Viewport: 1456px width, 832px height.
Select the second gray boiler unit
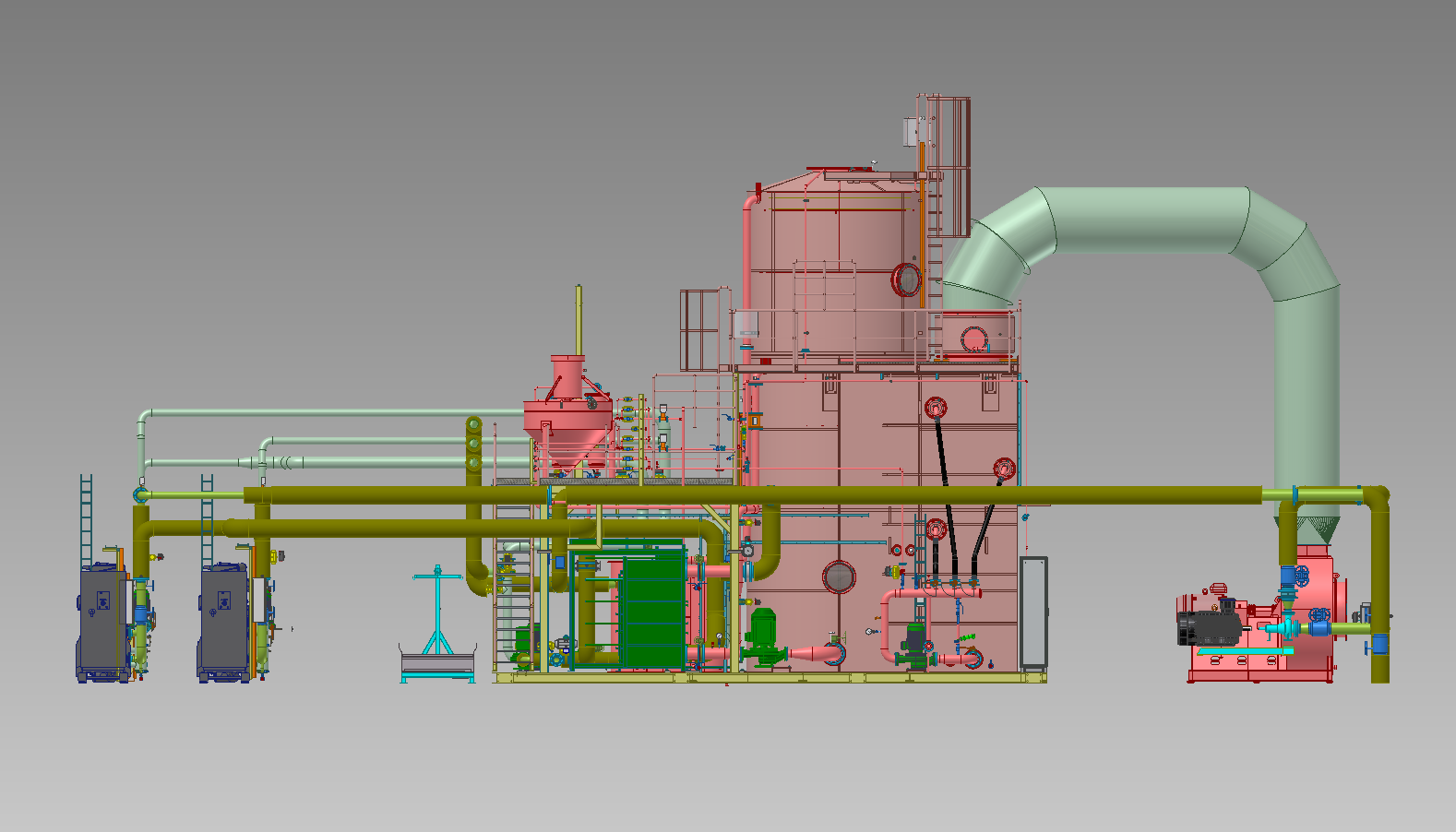click(224, 623)
